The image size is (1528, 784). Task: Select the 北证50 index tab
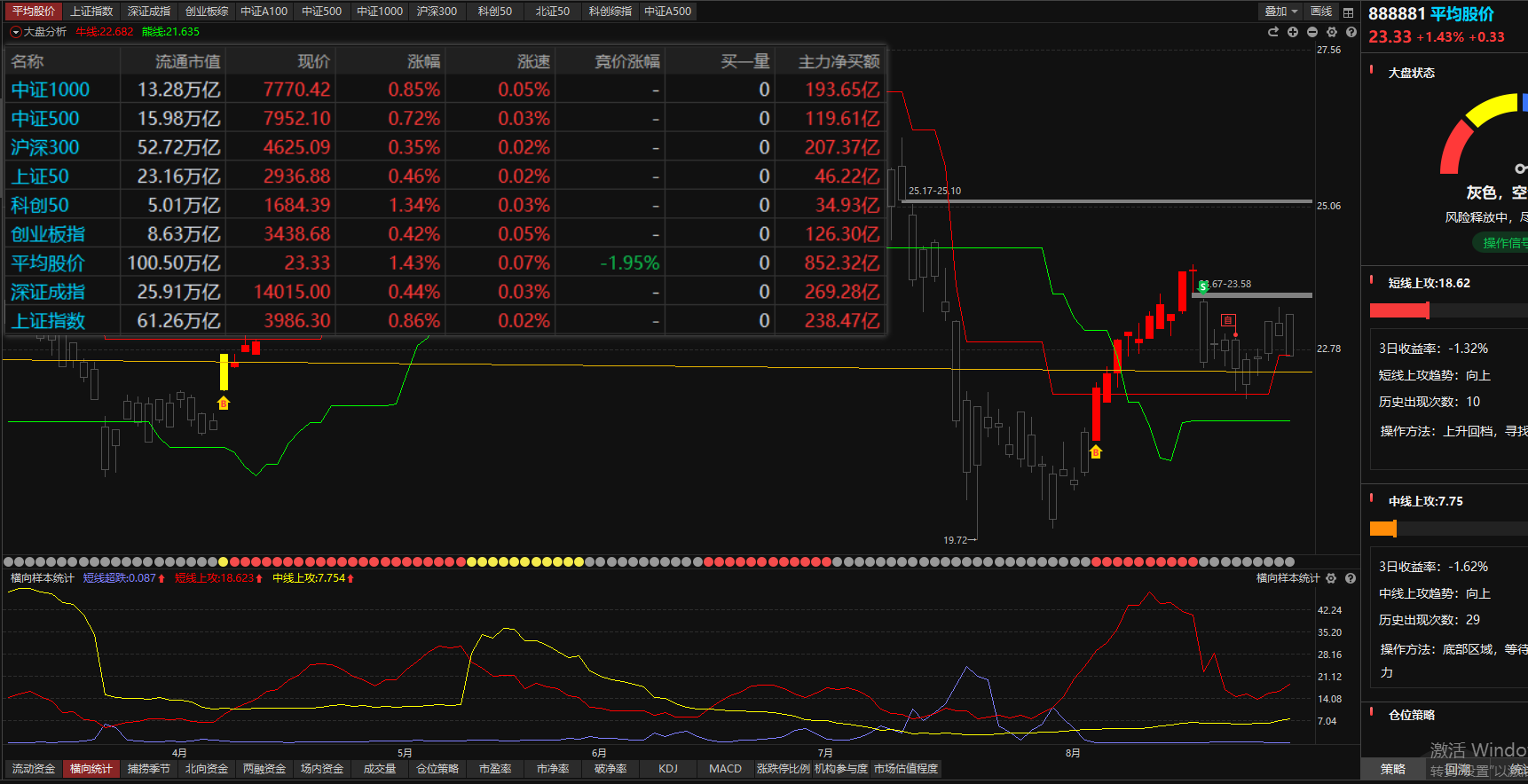(x=553, y=12)
